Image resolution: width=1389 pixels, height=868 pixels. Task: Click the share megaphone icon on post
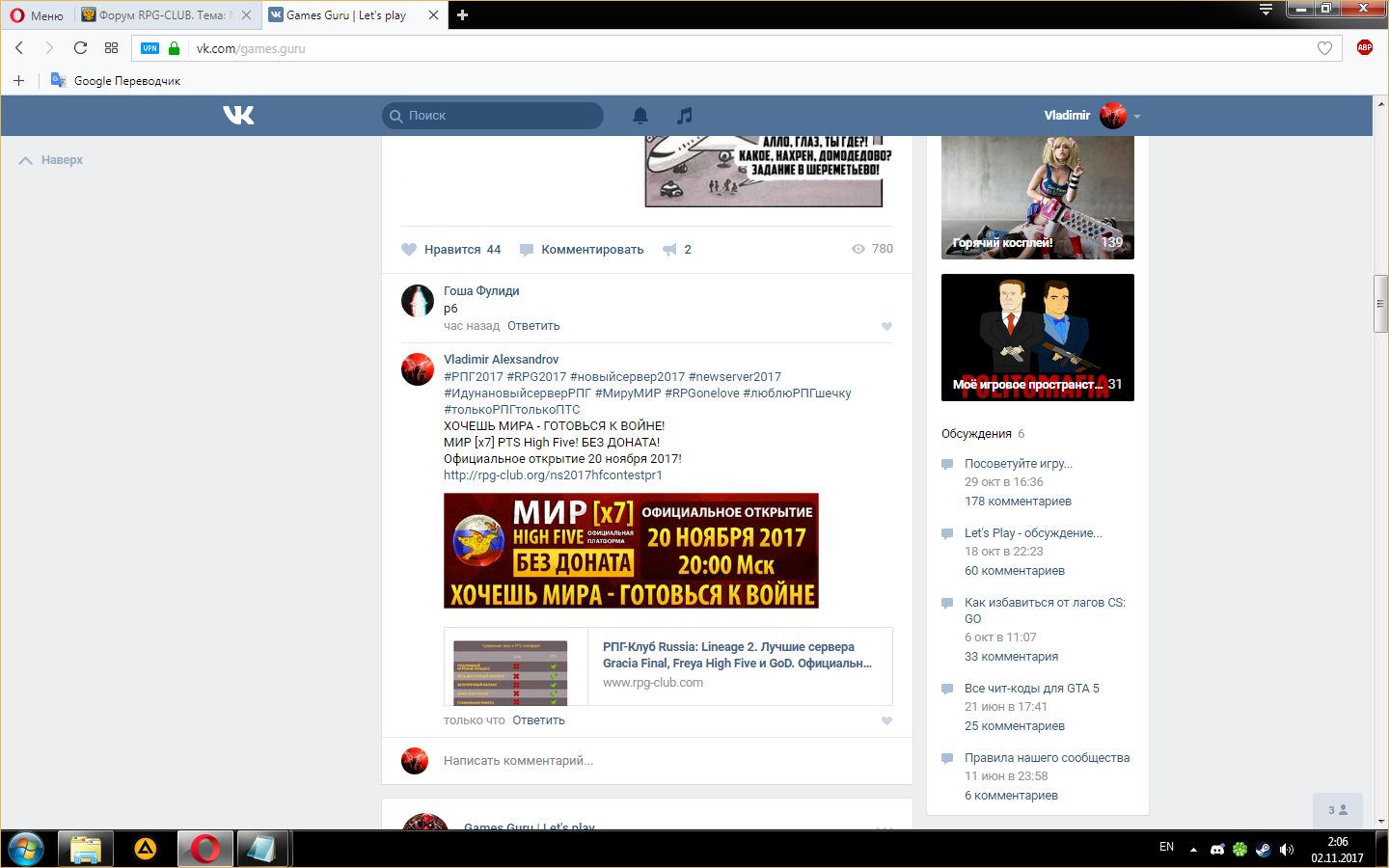(x=669, y=250)
